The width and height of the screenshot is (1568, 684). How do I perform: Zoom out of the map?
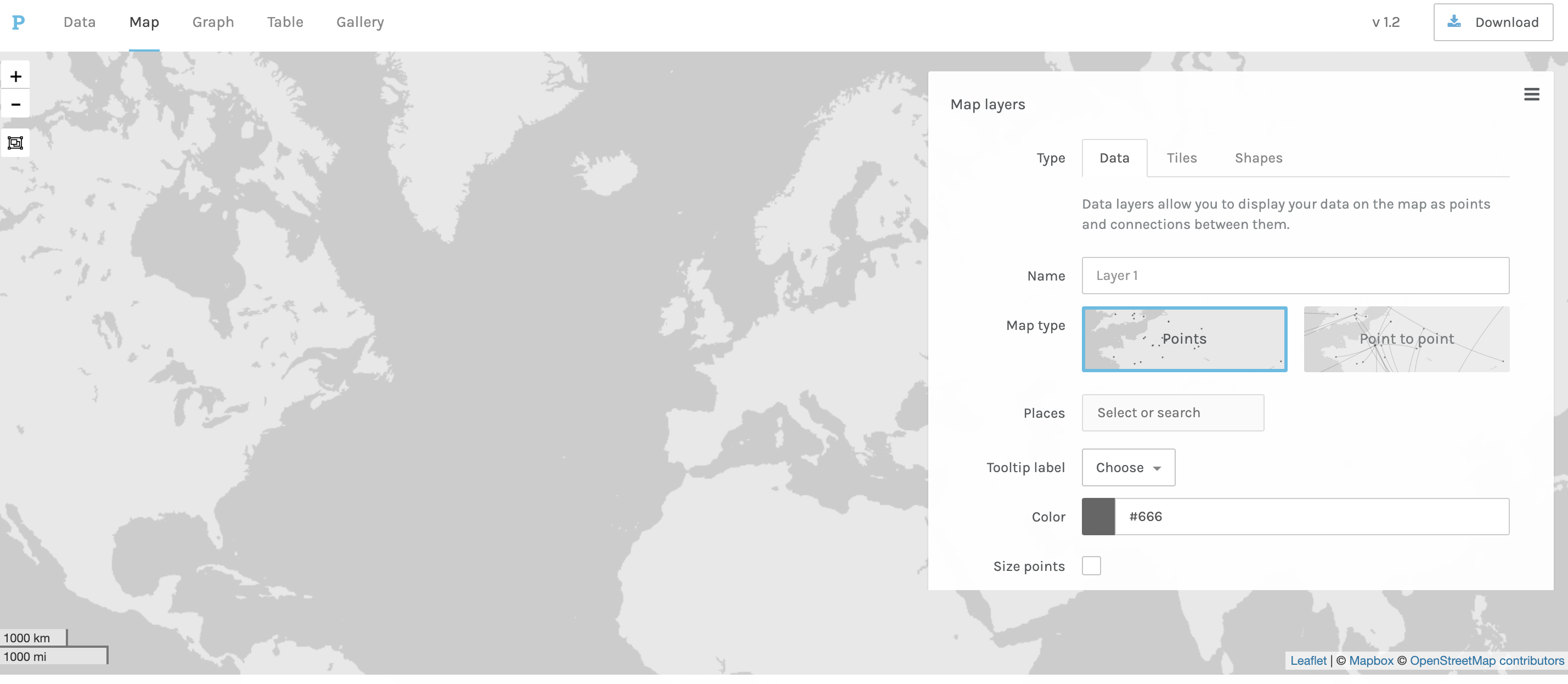coord(16,104)
